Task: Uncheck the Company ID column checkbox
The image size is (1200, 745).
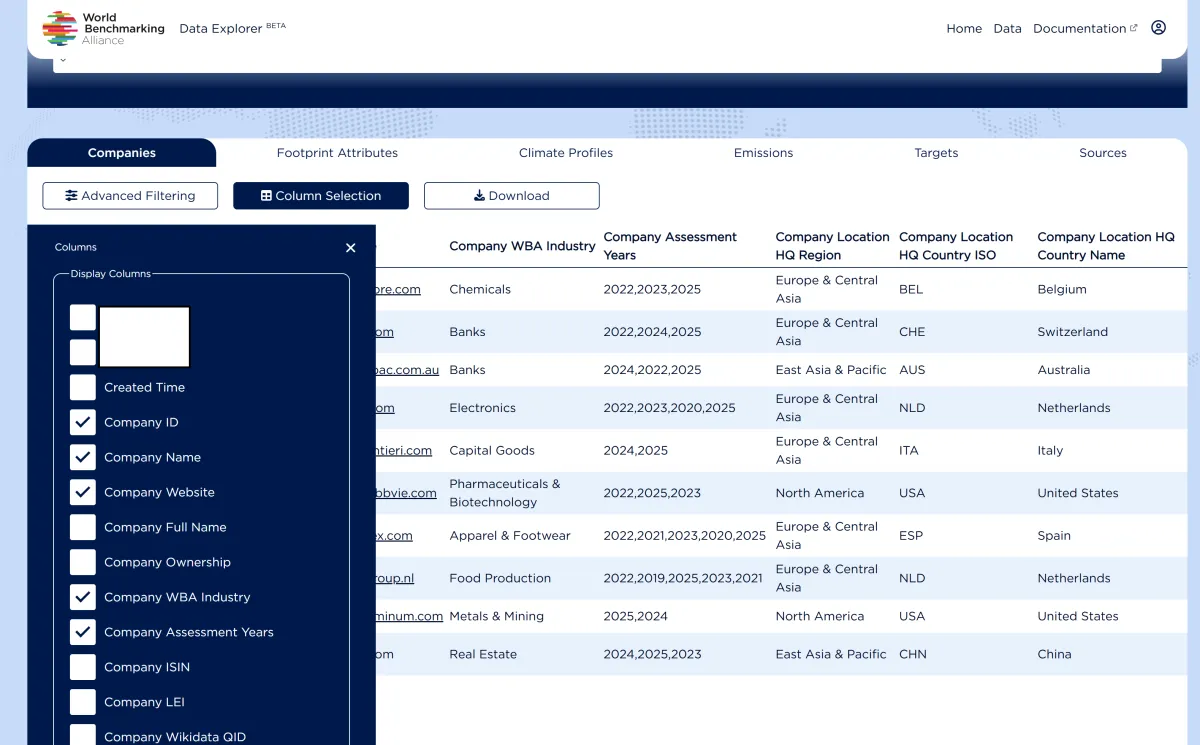Action: pos(83,422)
